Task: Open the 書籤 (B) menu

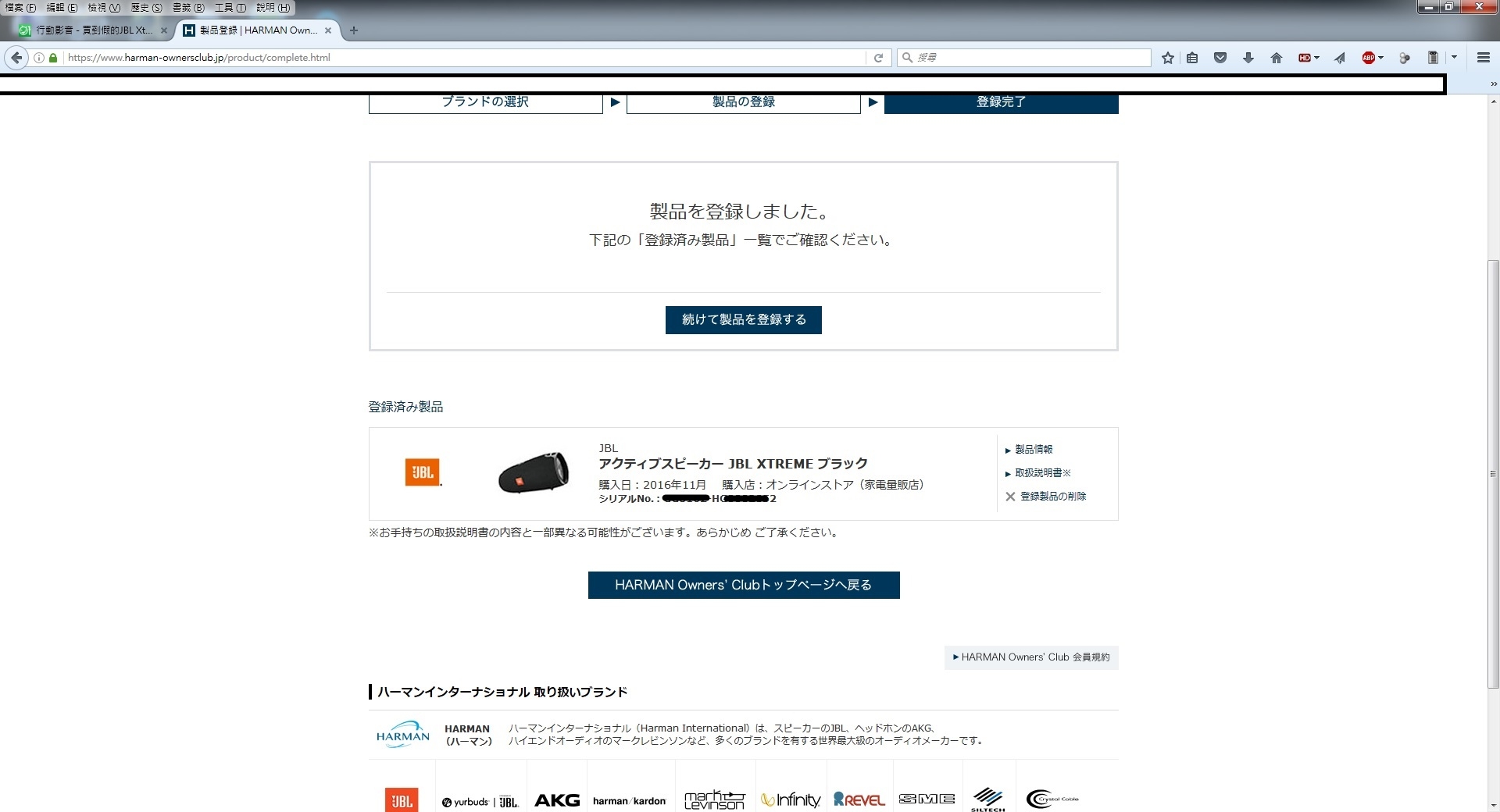Action: (188, 8)
